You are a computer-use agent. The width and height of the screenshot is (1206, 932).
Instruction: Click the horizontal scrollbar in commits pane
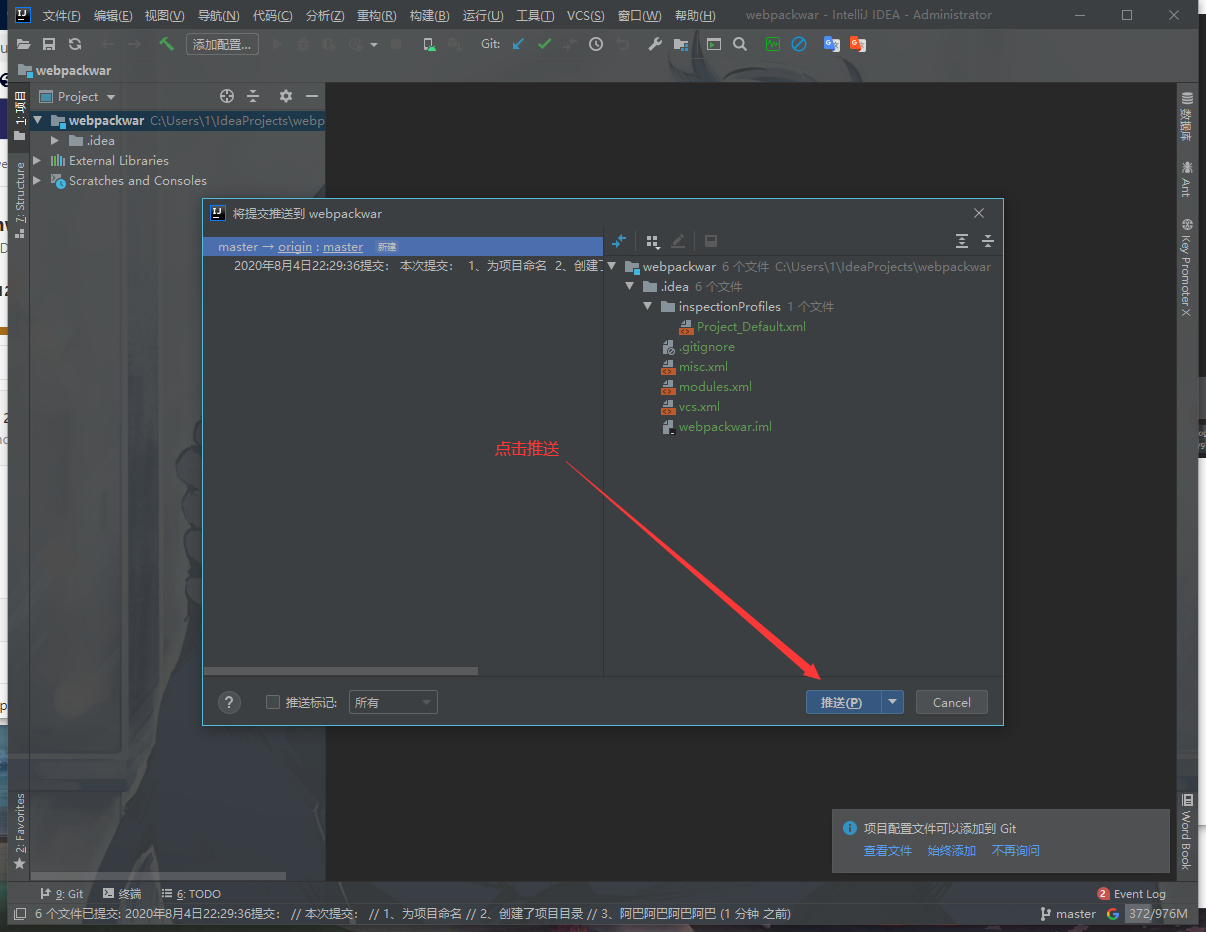tap(341, 671)
